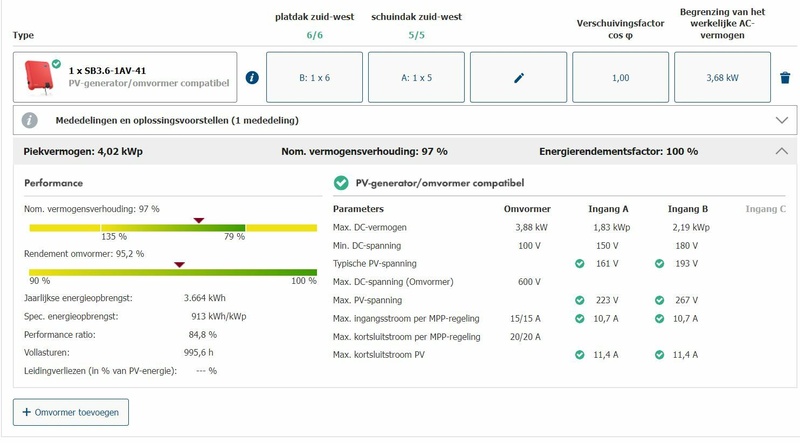Click the 135 % to 79 % green range bar
800x443 pixels.
pos(173,228)
